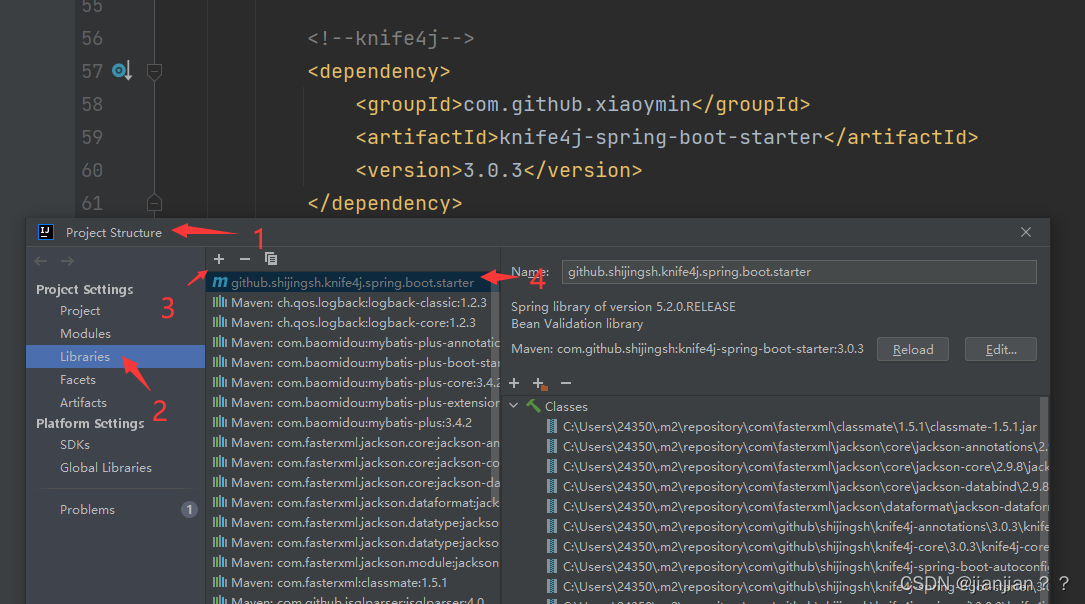Screen dimensions: 1085x604
Task: Add a new library with the plus icon
Action: click(219, 259)
